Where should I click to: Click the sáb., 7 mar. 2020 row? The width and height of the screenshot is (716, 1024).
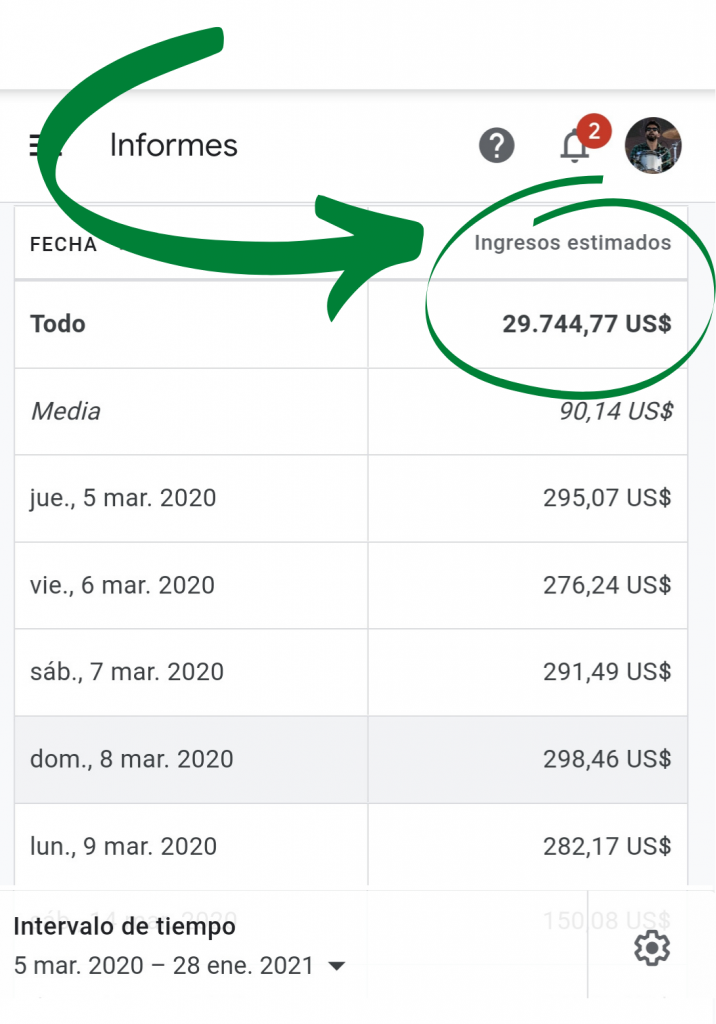coord(351,672)
